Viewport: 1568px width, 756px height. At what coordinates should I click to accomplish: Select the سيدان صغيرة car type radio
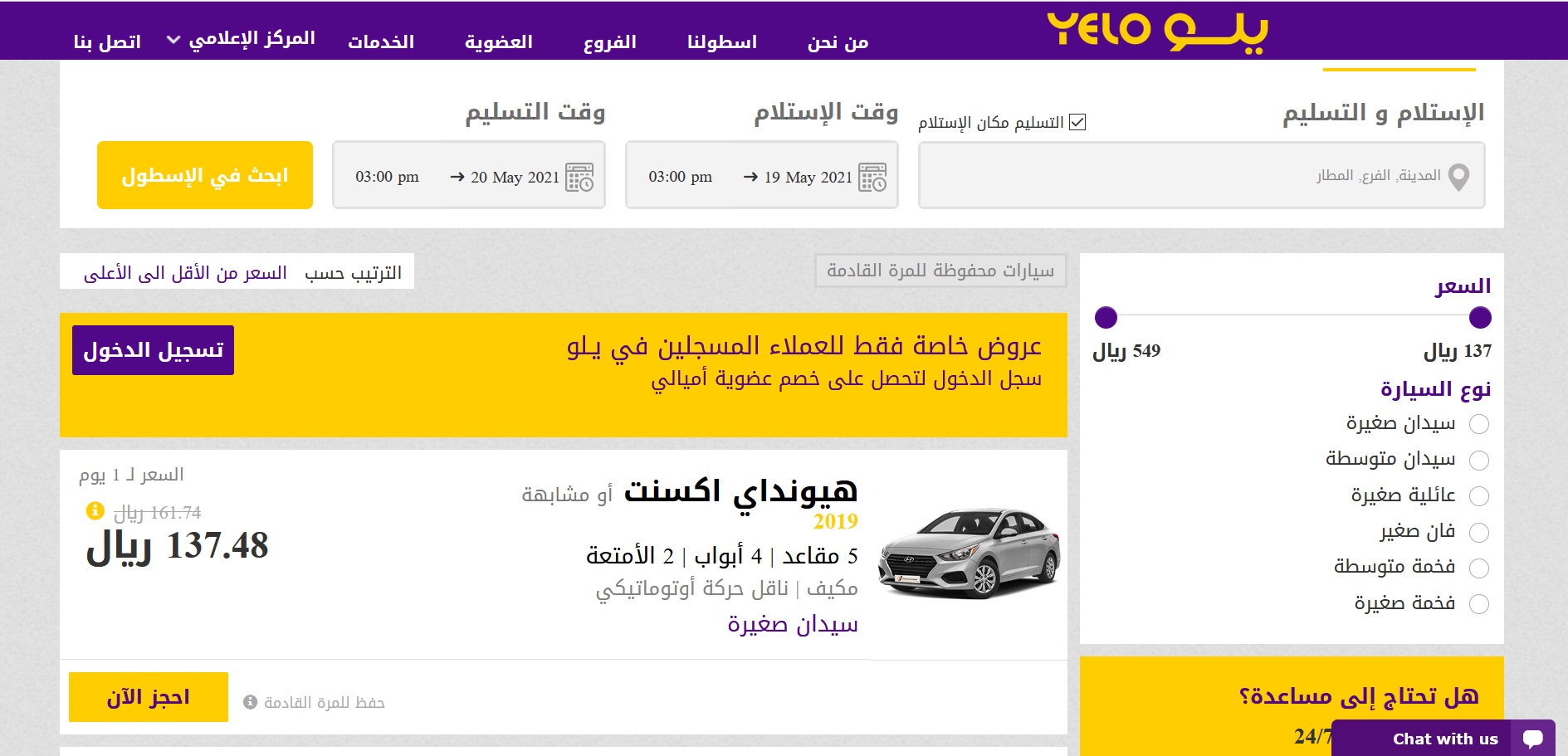coord(1478,425)
